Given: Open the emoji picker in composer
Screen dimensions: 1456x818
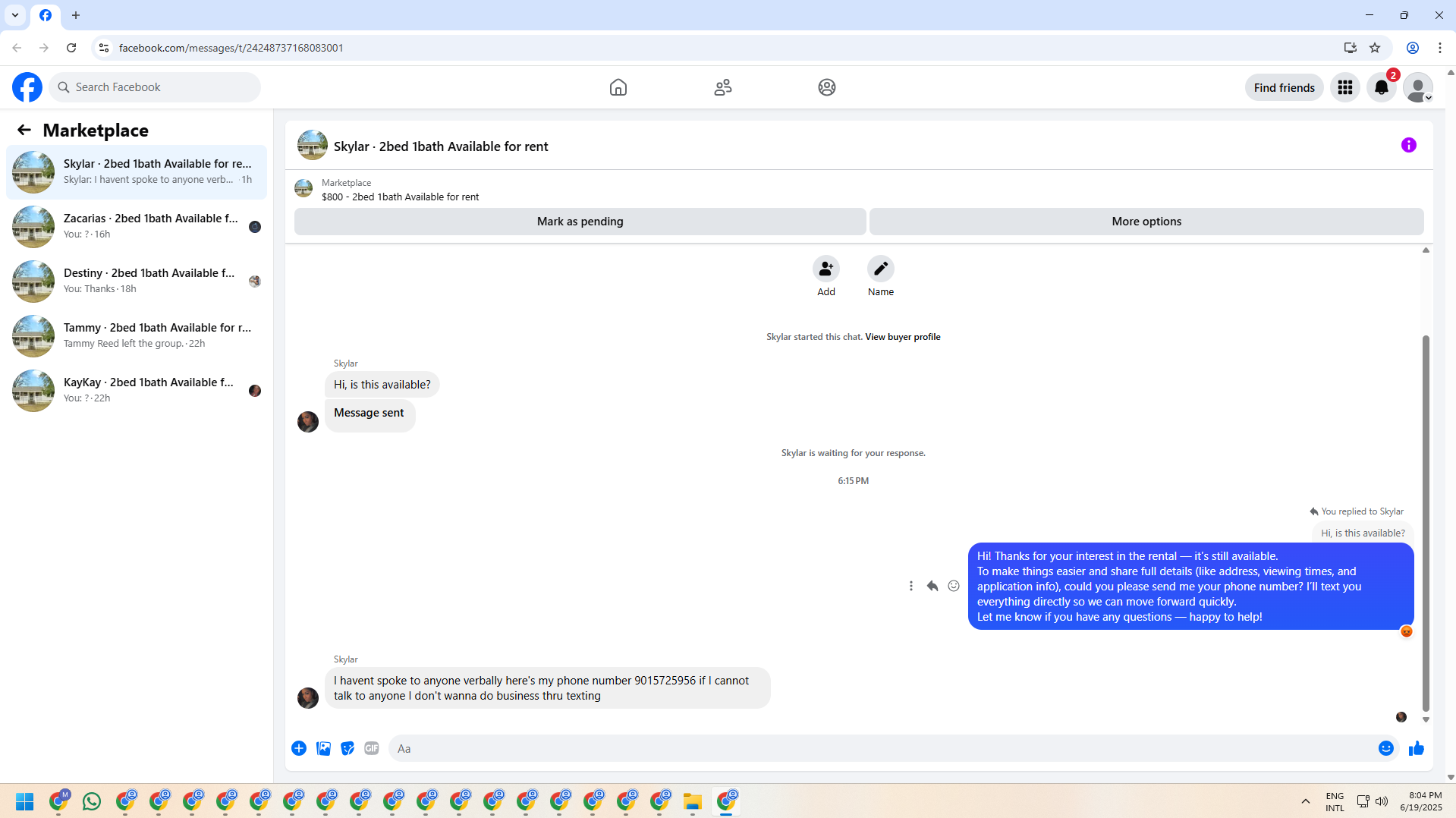Looking at the screenshot, I should pos(1386,748).
